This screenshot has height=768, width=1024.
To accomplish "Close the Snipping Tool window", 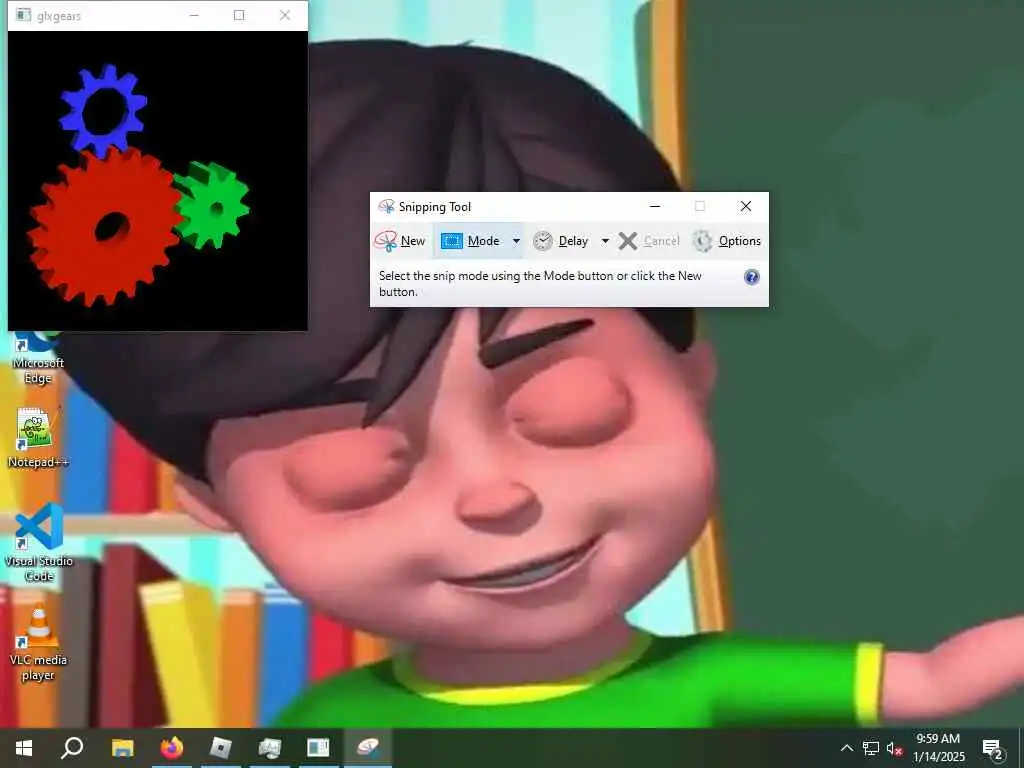I will tap(746, 206).
